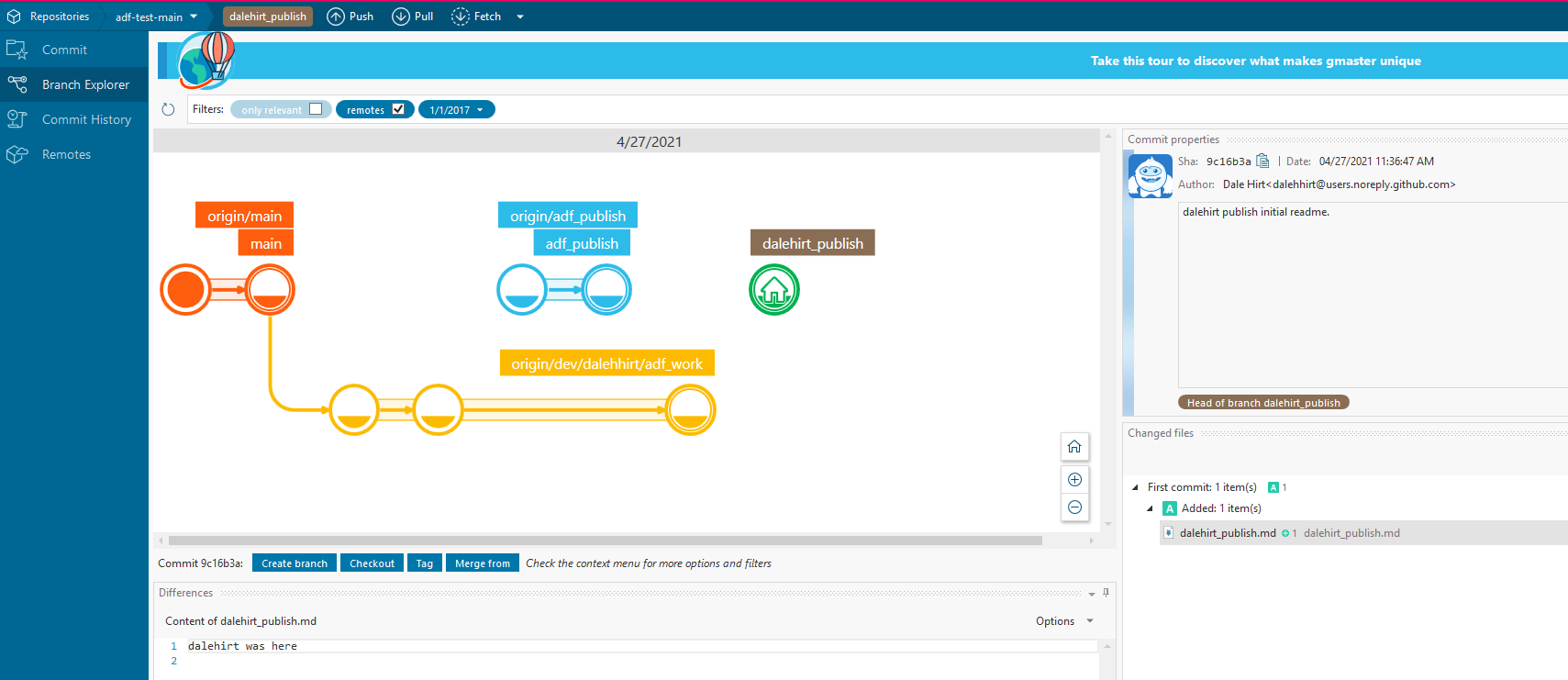Click the tour balloon globe icon
This screenshot has width=1568, height=680.
pos(206,61)
